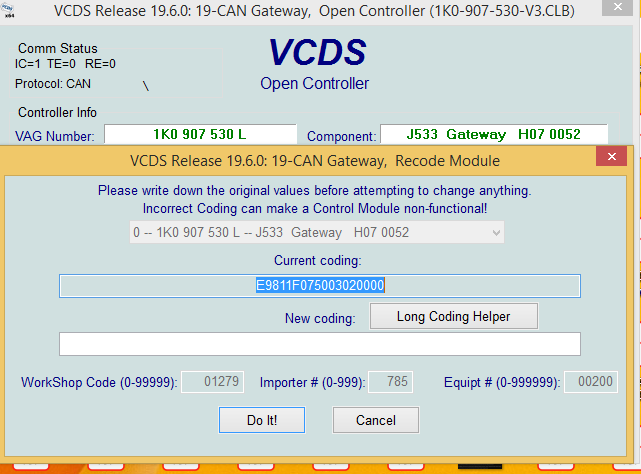Click the 'WorkShop Code (0-99999):' label
The height and width of the screenshot is (474, 641).
tap(99, 382)
